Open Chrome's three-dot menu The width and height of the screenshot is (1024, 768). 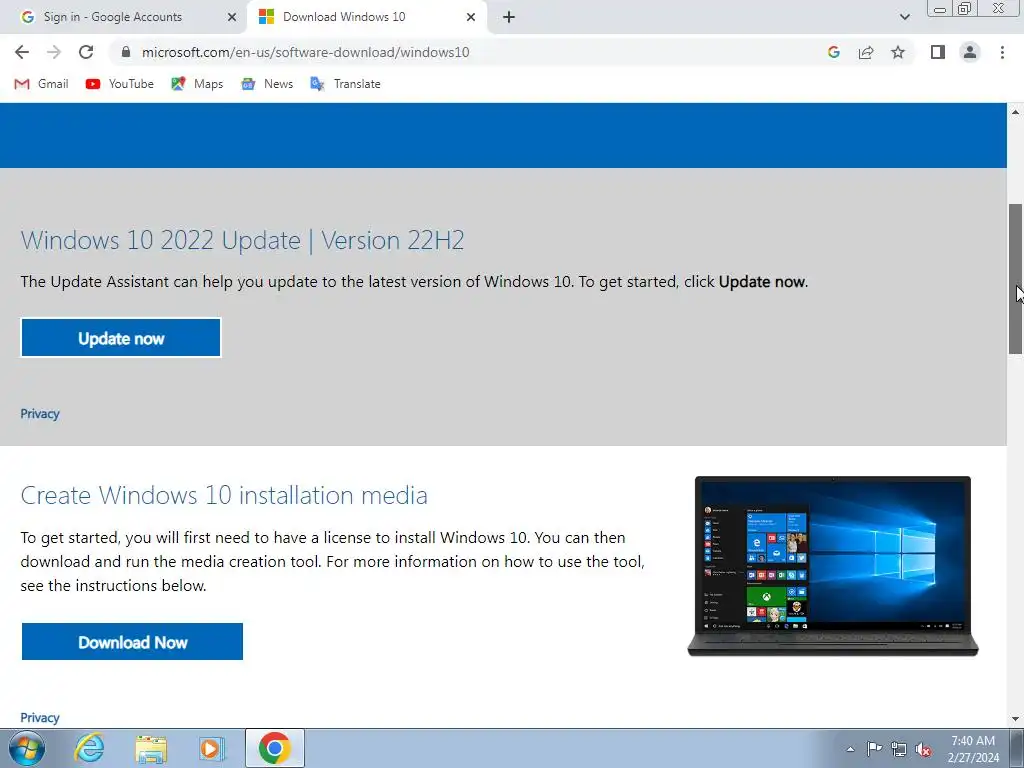tap(1002, 52)
